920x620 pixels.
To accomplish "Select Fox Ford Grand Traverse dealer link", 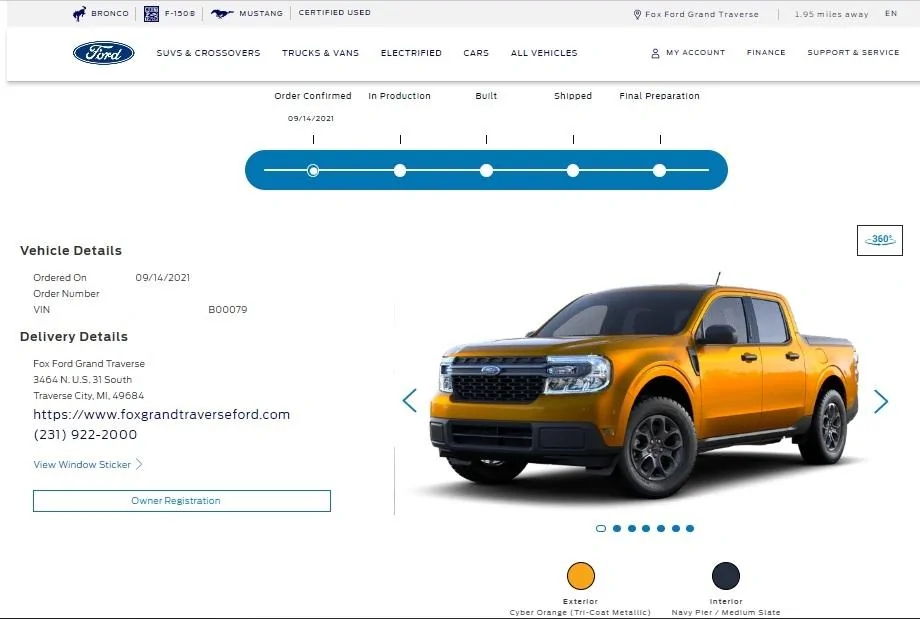I will [x=702, y=14].
